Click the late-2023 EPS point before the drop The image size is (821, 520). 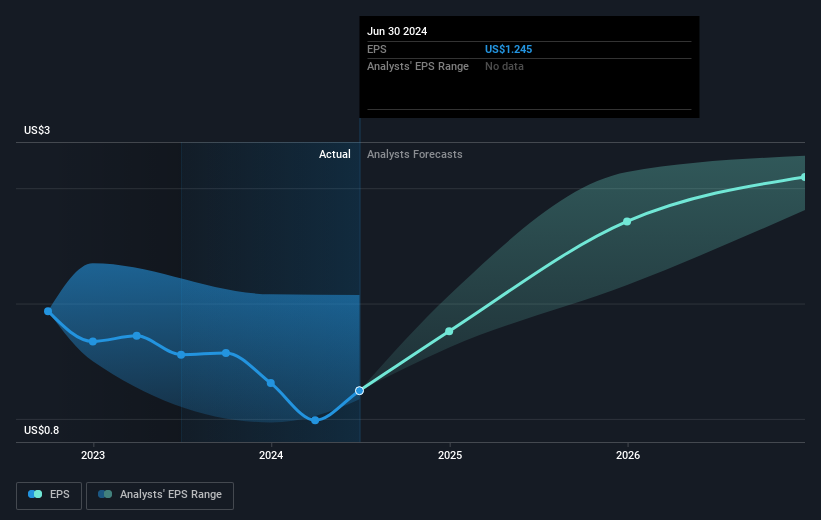(226, 353)
